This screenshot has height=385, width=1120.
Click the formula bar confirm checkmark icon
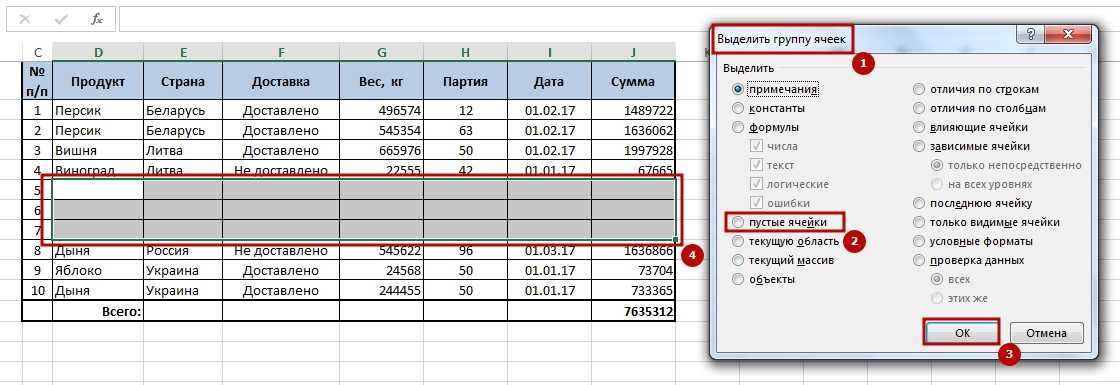[61, 19]
